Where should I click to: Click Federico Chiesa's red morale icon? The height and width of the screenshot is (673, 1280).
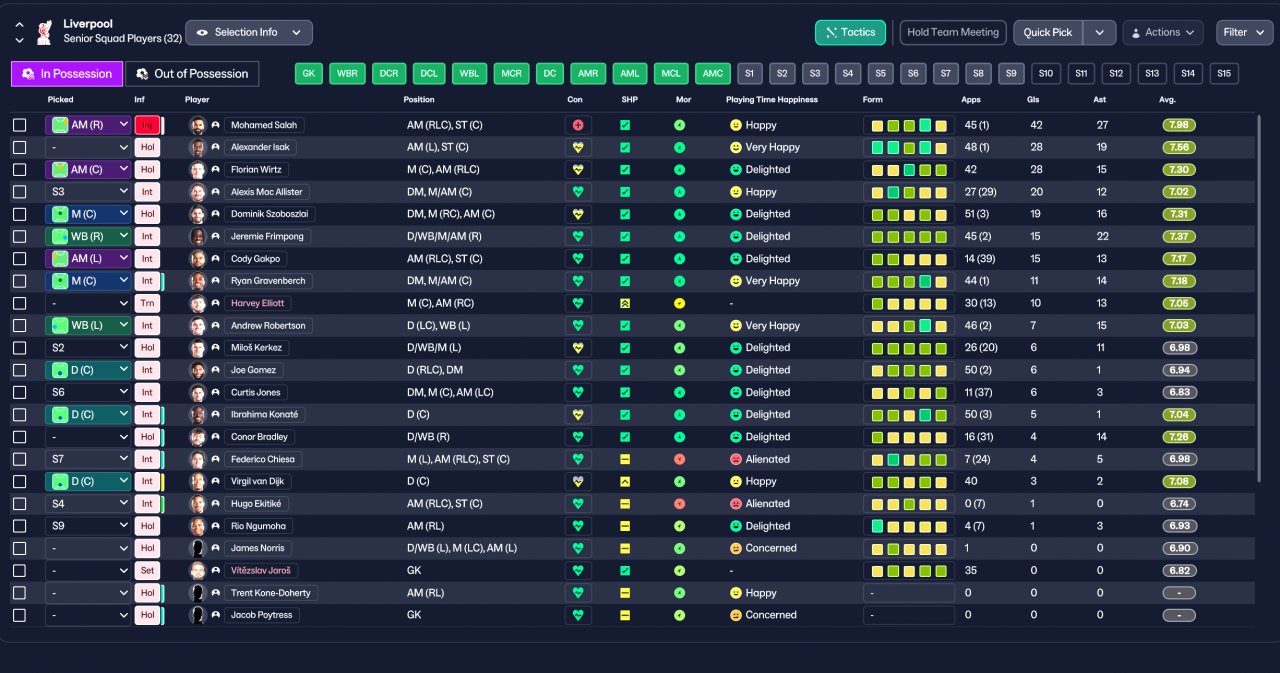pos(680,459)
